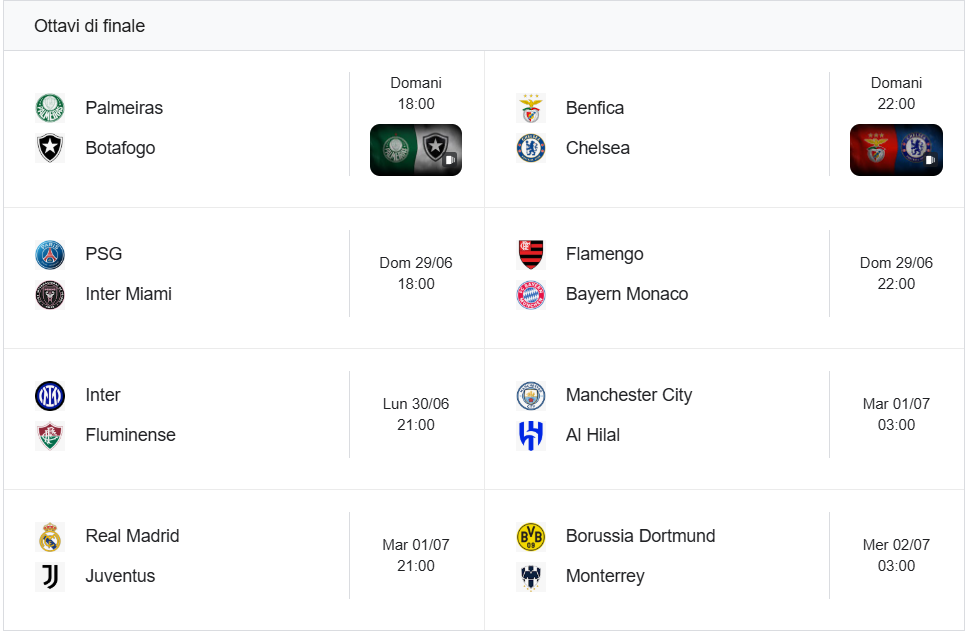The width and height of the screenshot is (966, 631).
Task: Click the Palmeiras club crest
Action: [50, 108]
